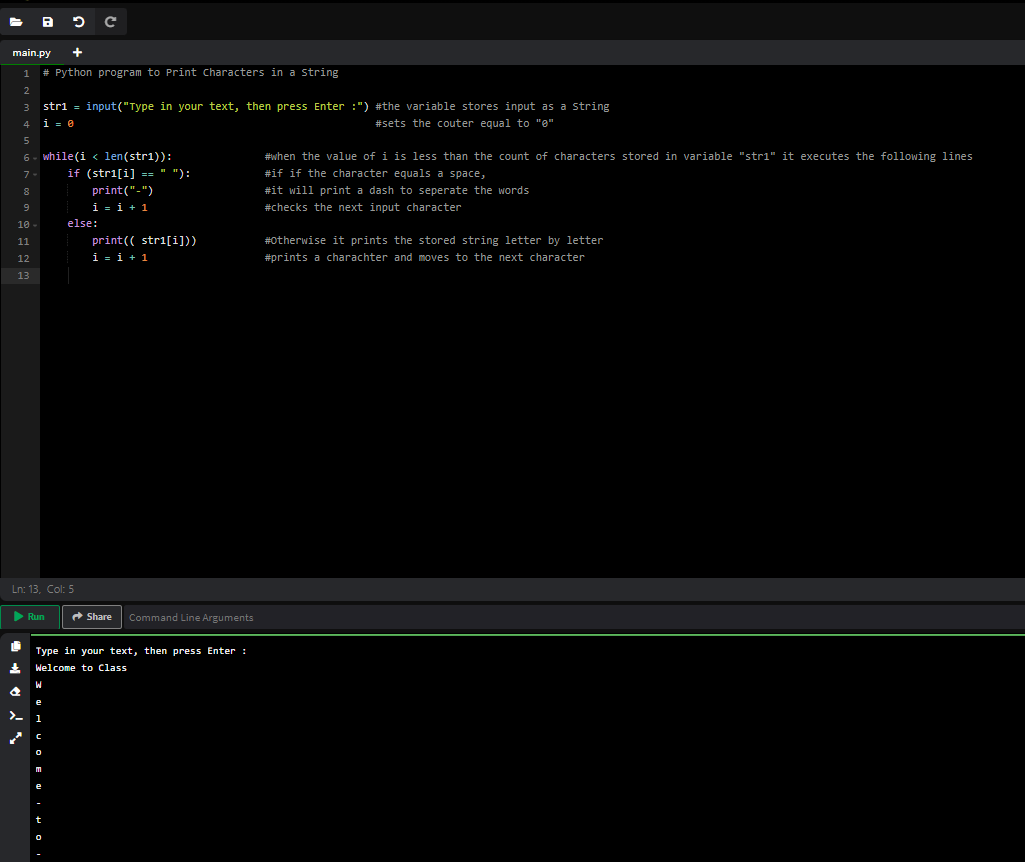Viewport: 1025px width, 862px height.
Task: Click the print(( str1[i])) statement
Action: click(144, 240)
